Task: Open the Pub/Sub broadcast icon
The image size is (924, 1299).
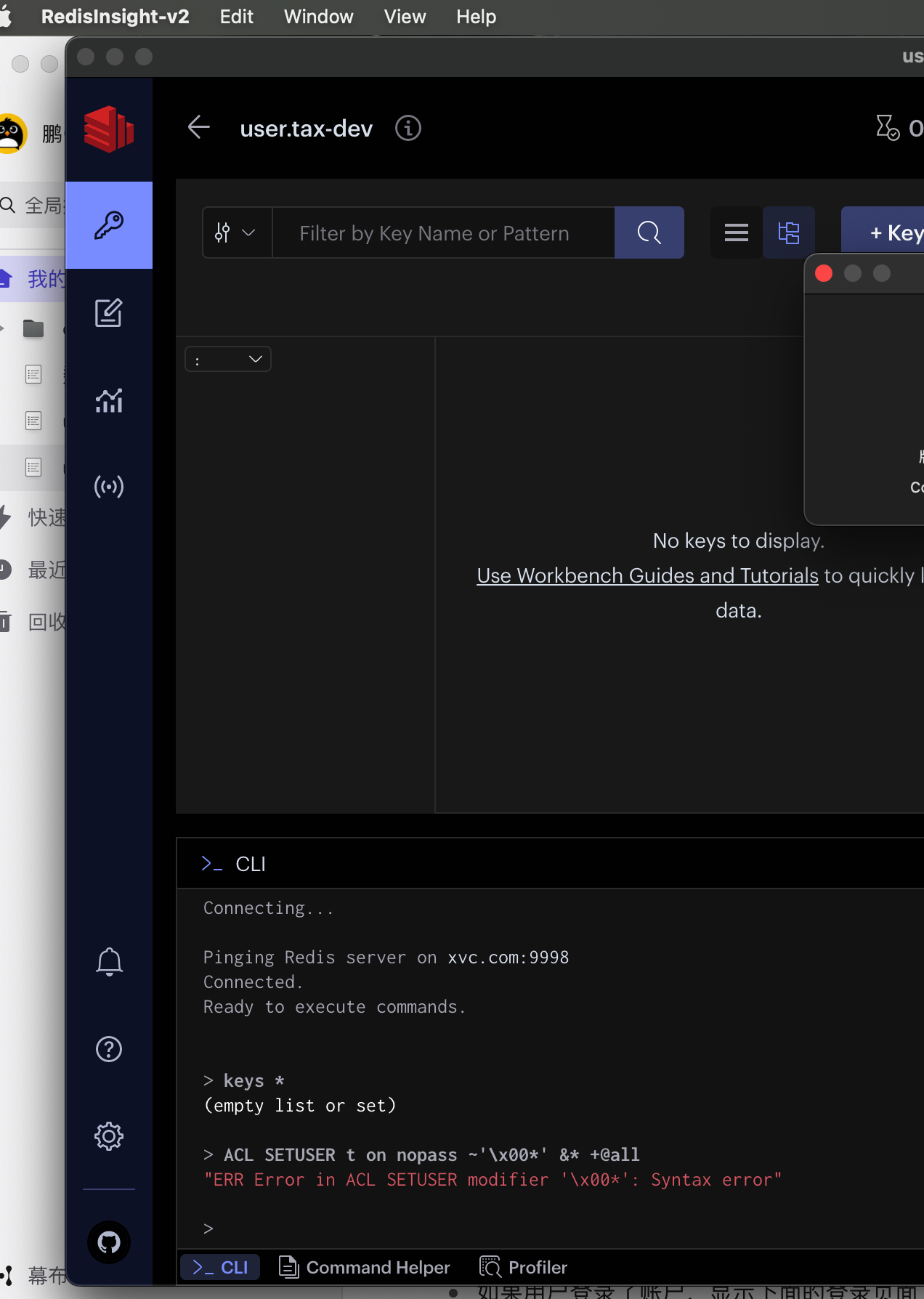Action: tap(109, 486)
